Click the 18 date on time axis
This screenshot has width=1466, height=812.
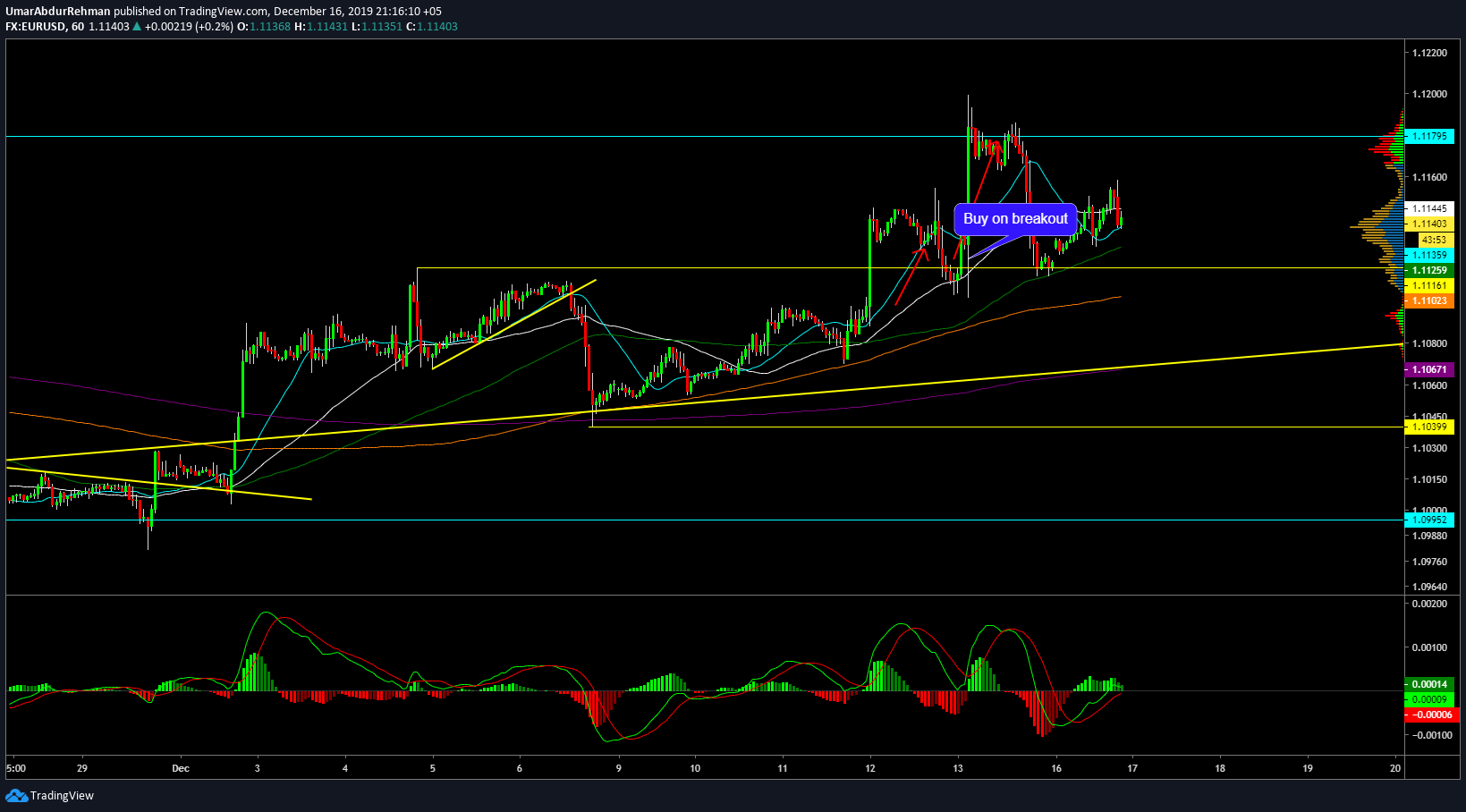click(1220, 768)
